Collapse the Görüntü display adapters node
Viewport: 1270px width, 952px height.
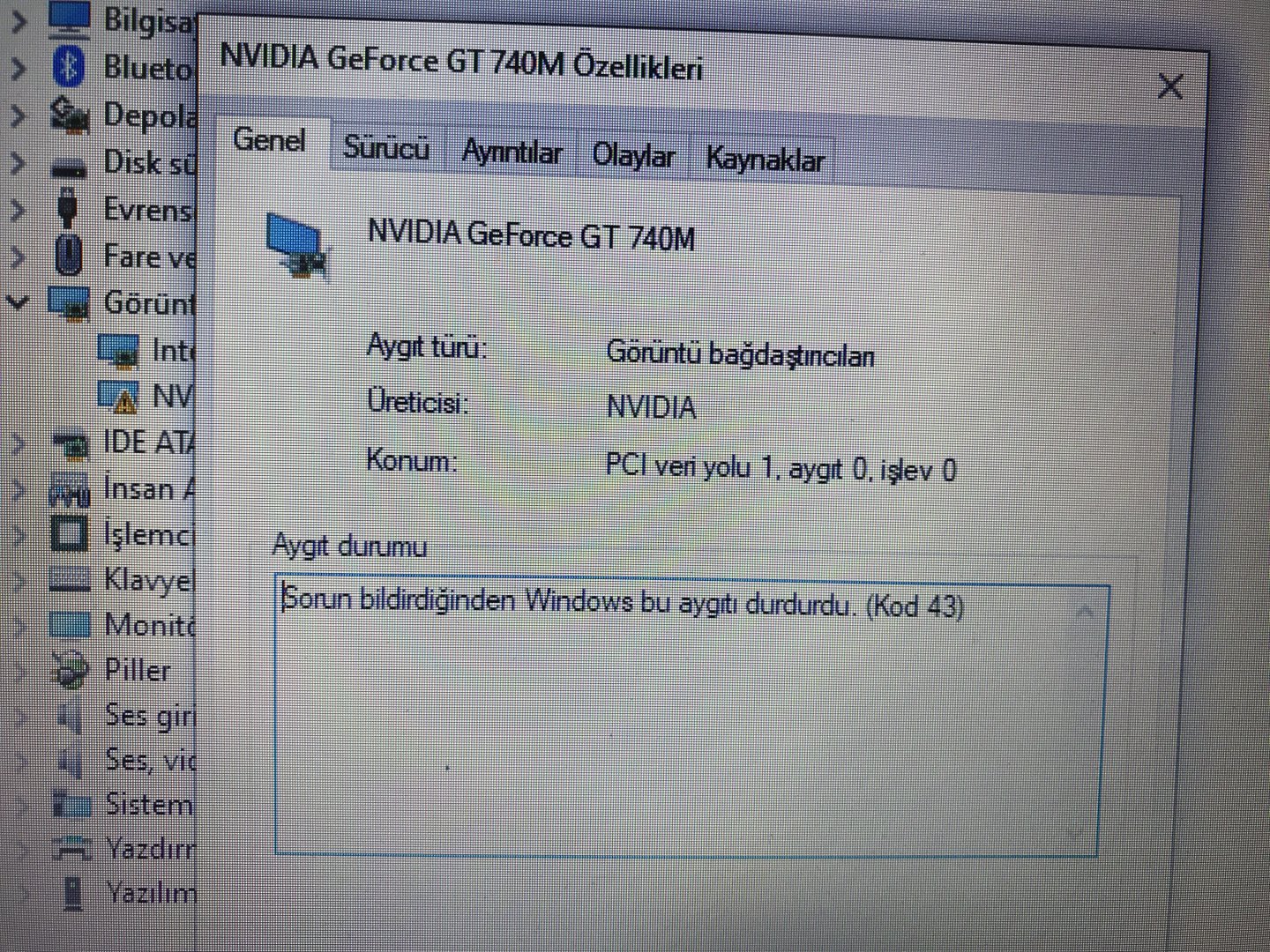click(18, 303)
